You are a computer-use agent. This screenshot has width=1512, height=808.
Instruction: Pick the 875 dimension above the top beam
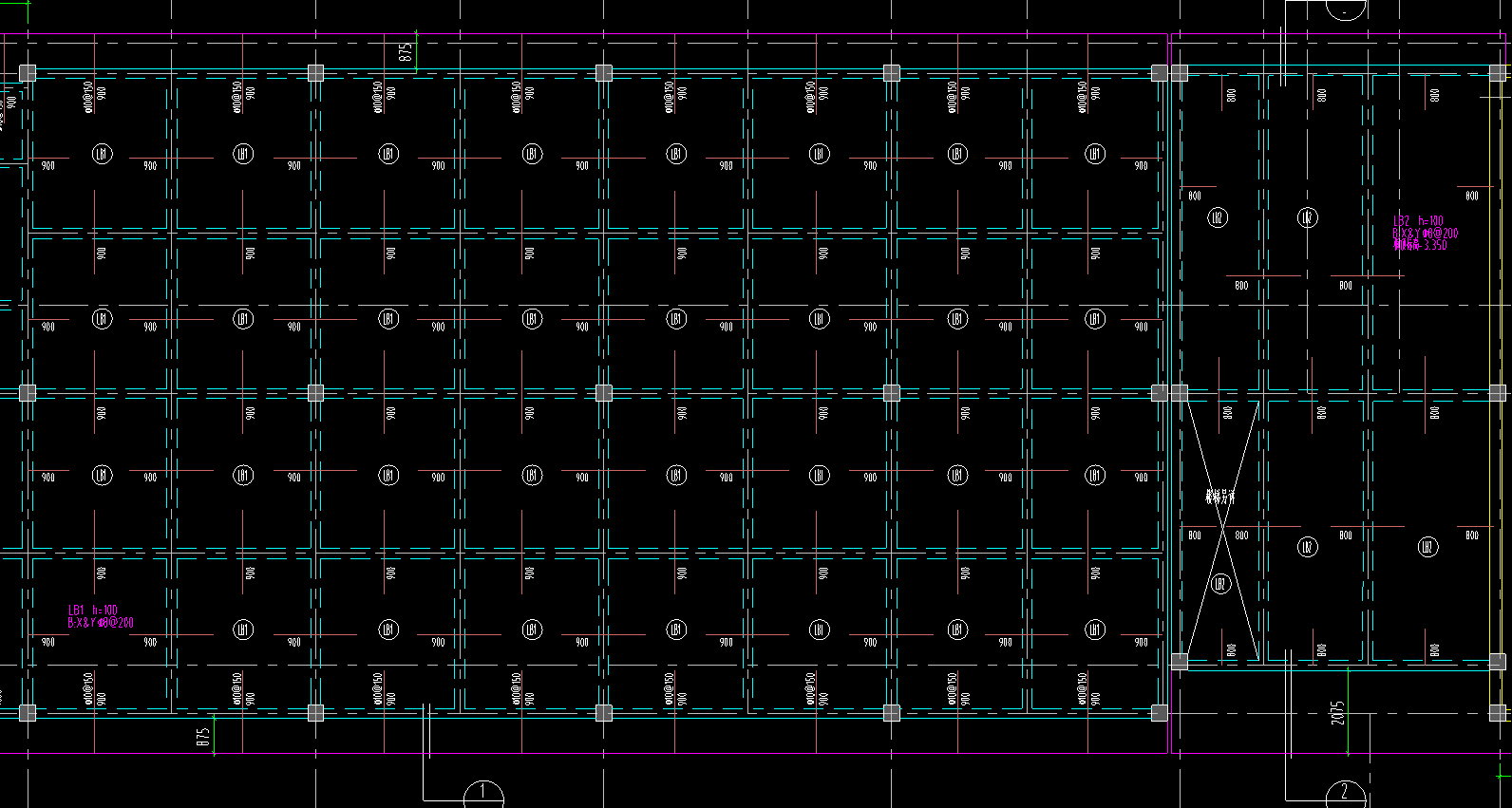tap(406, 53)
